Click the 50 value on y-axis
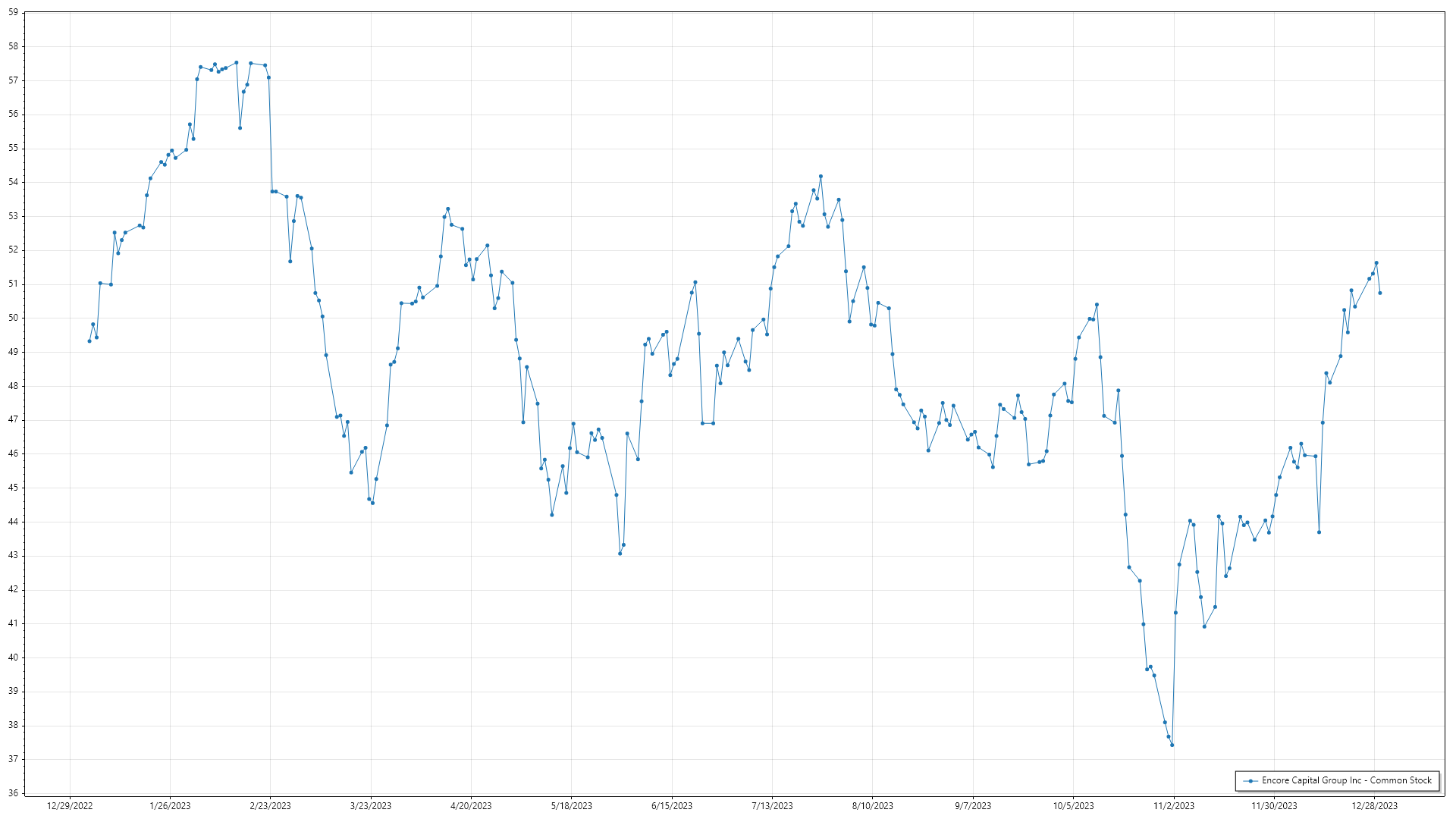The width and height of the screenshot is (1456, 819). (13, 318)
